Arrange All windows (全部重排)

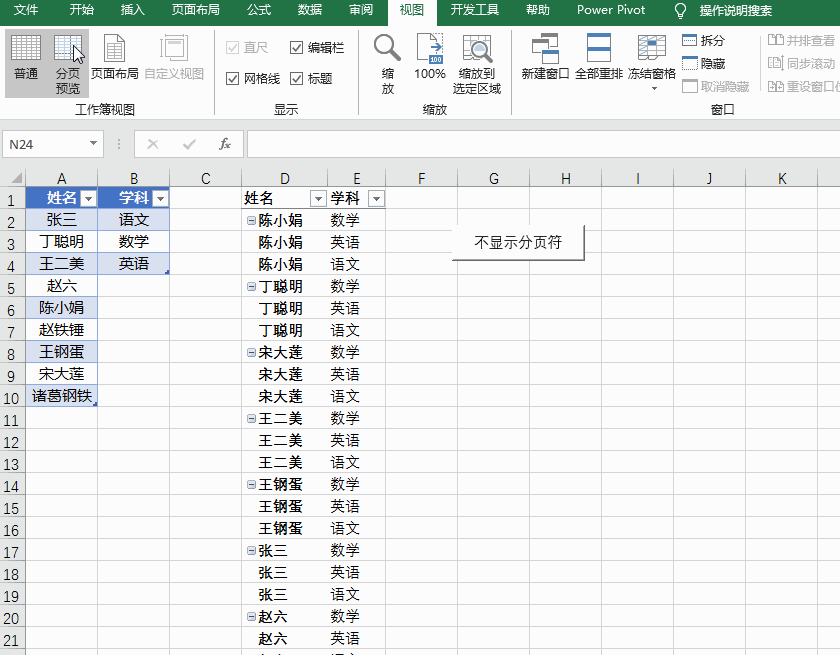(x=598, y=57)
